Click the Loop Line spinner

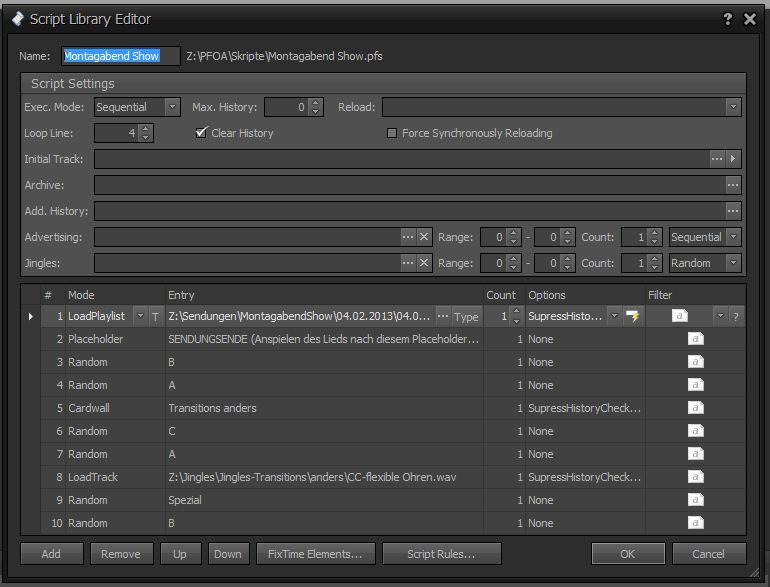(145, 133)
